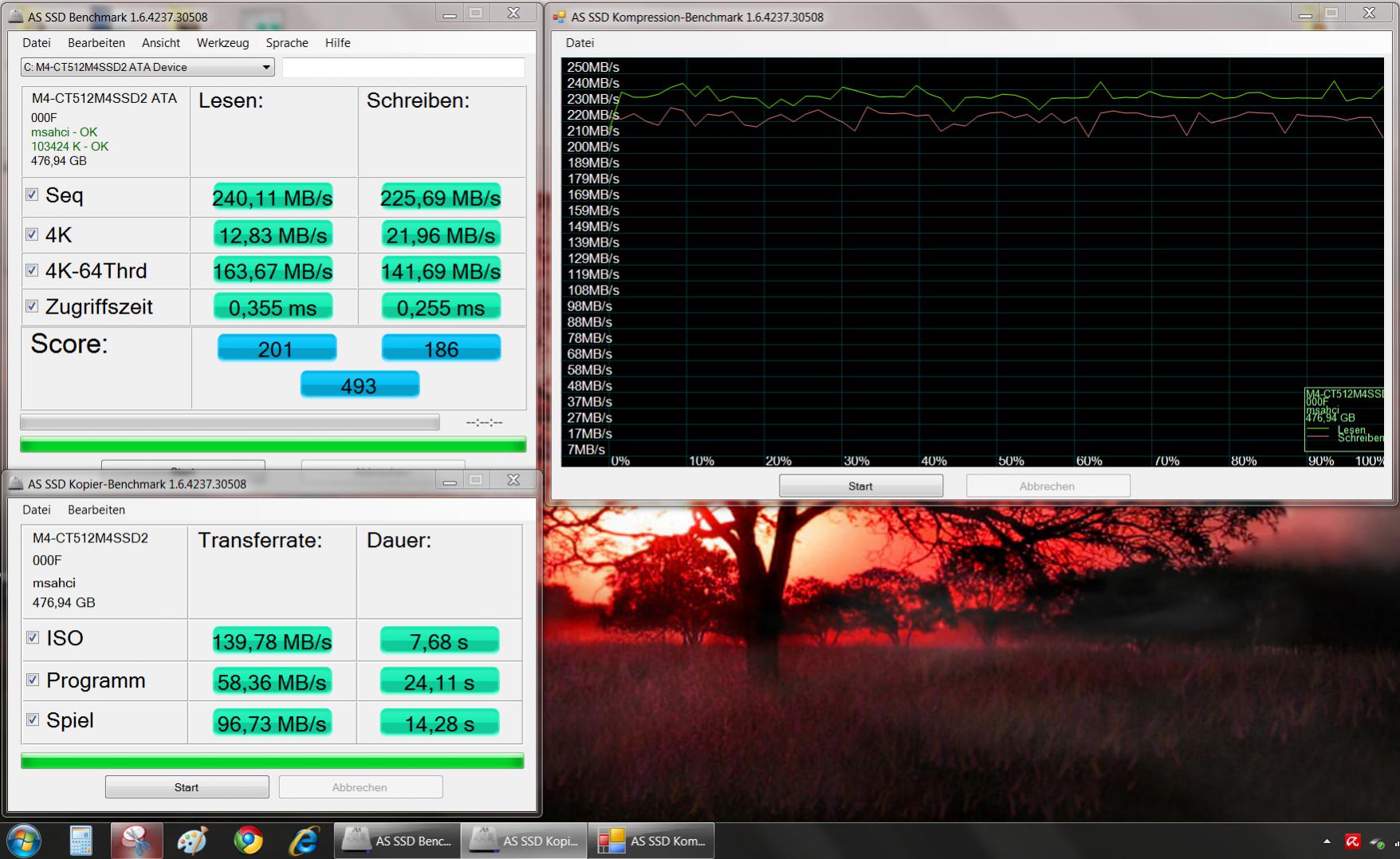Click the empty text field beside the drive dropdown
Image resolution: width=1400 pixels, height=859 pixels.
point(403,68)
